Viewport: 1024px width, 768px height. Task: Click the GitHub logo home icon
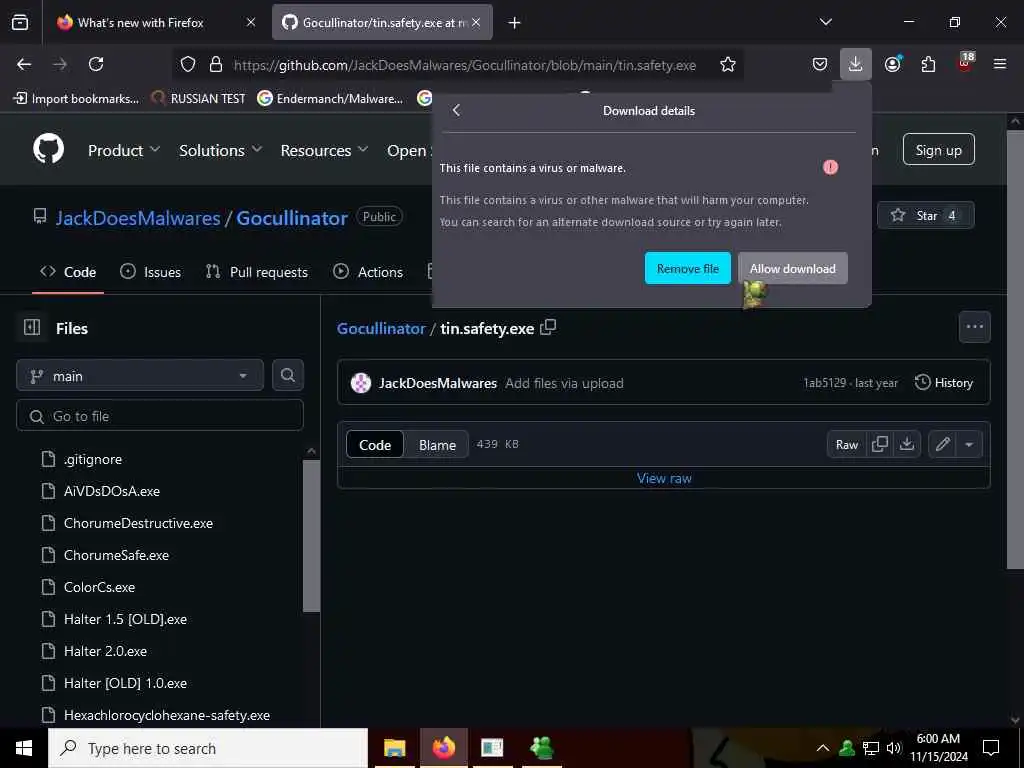(49, 149)
